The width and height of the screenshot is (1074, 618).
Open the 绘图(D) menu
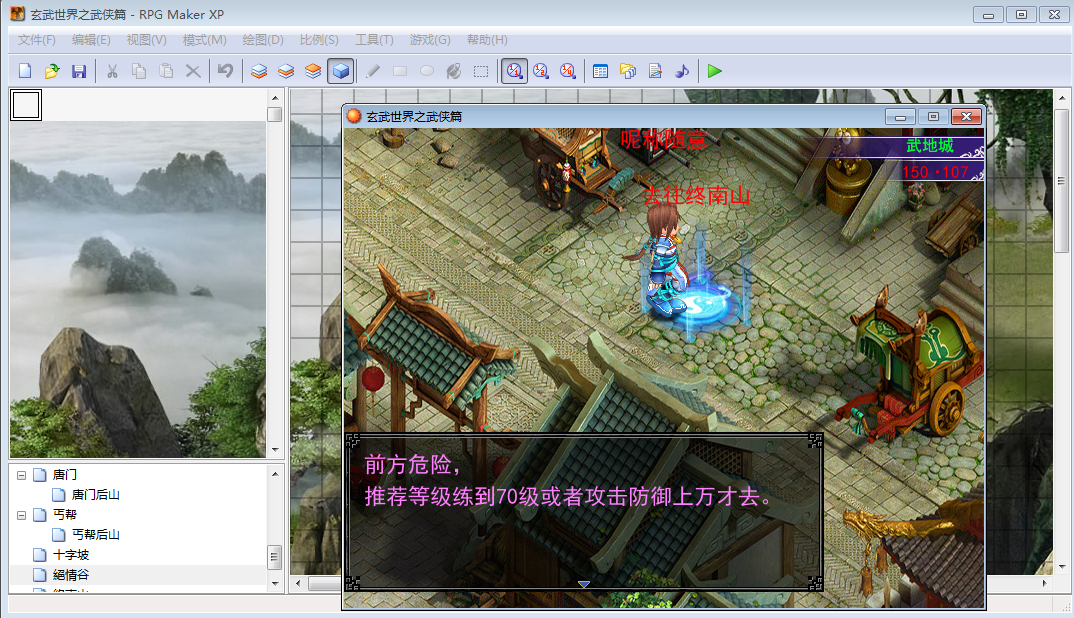pos(263,40)
